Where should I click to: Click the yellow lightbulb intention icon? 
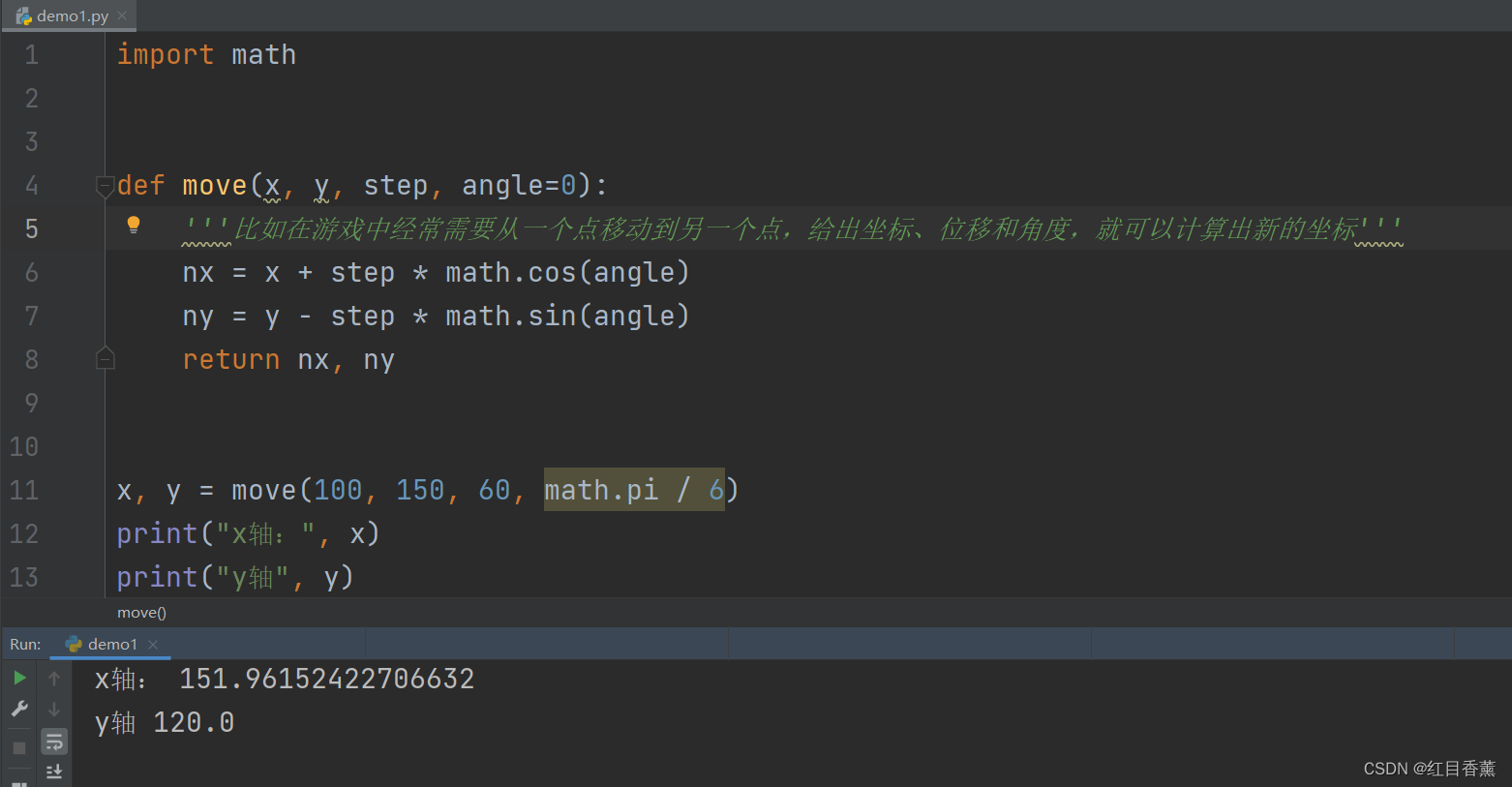tap(134, 226)
